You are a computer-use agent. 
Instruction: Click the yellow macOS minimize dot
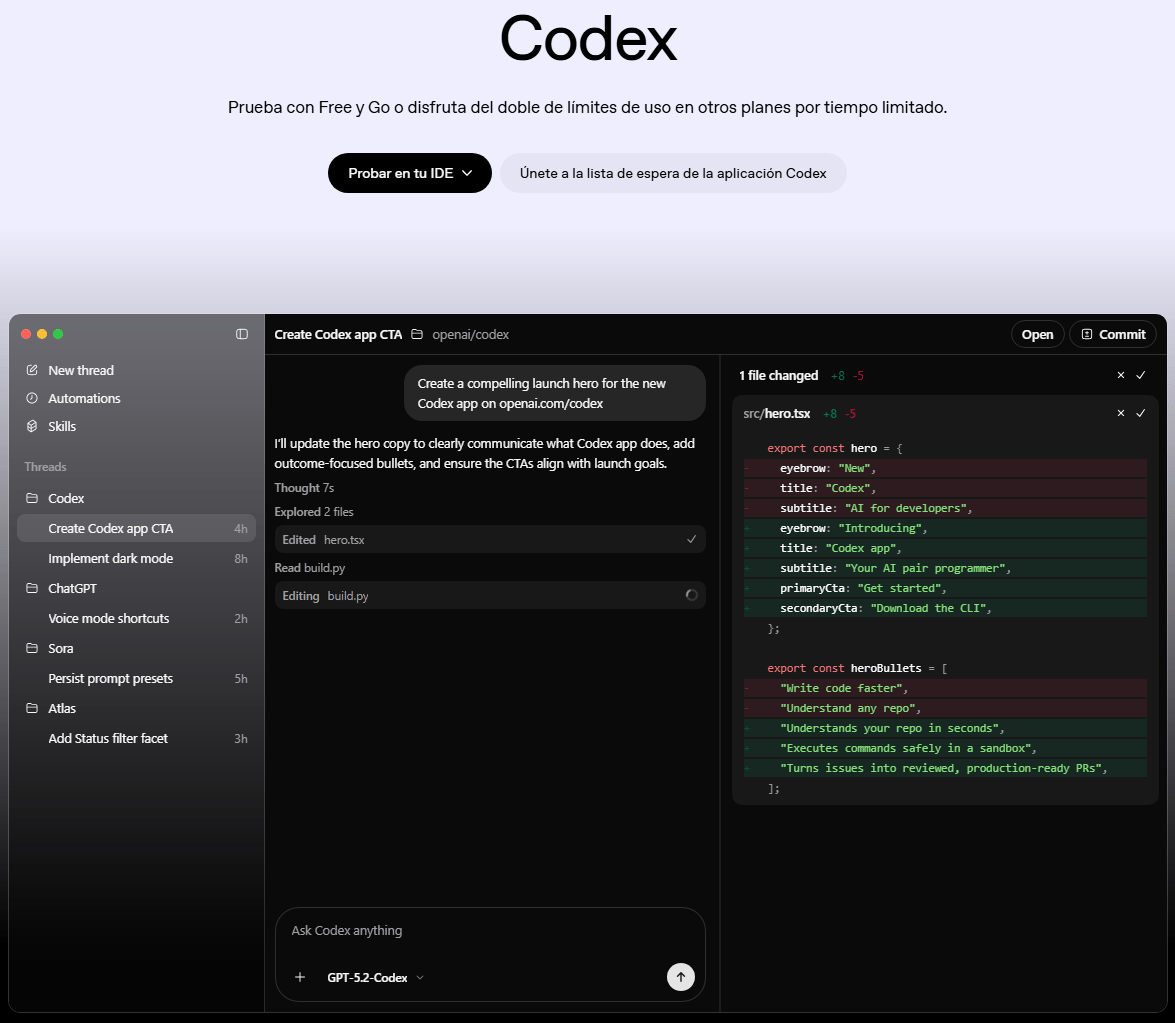pos(42,334)
